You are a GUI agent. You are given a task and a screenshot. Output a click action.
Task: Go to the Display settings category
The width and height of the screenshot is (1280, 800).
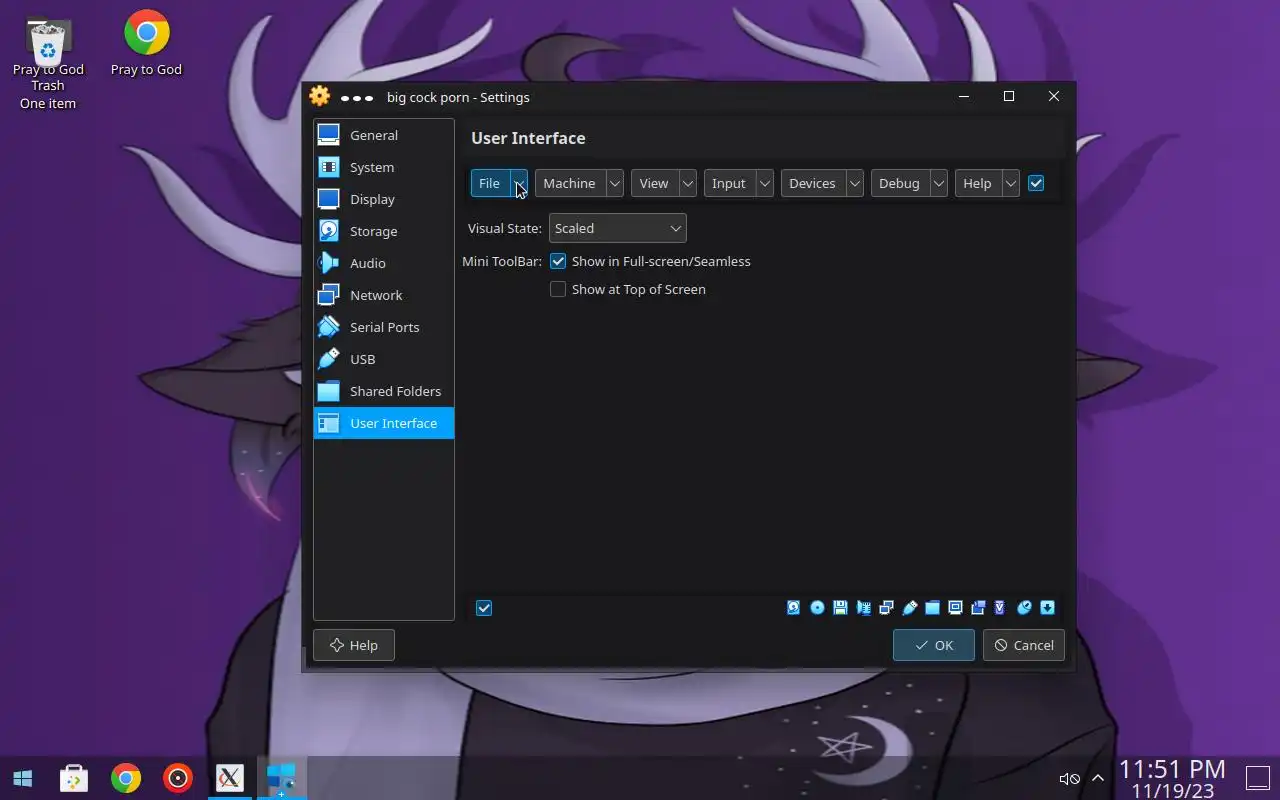pyautogui.click(x=384, y=199)
